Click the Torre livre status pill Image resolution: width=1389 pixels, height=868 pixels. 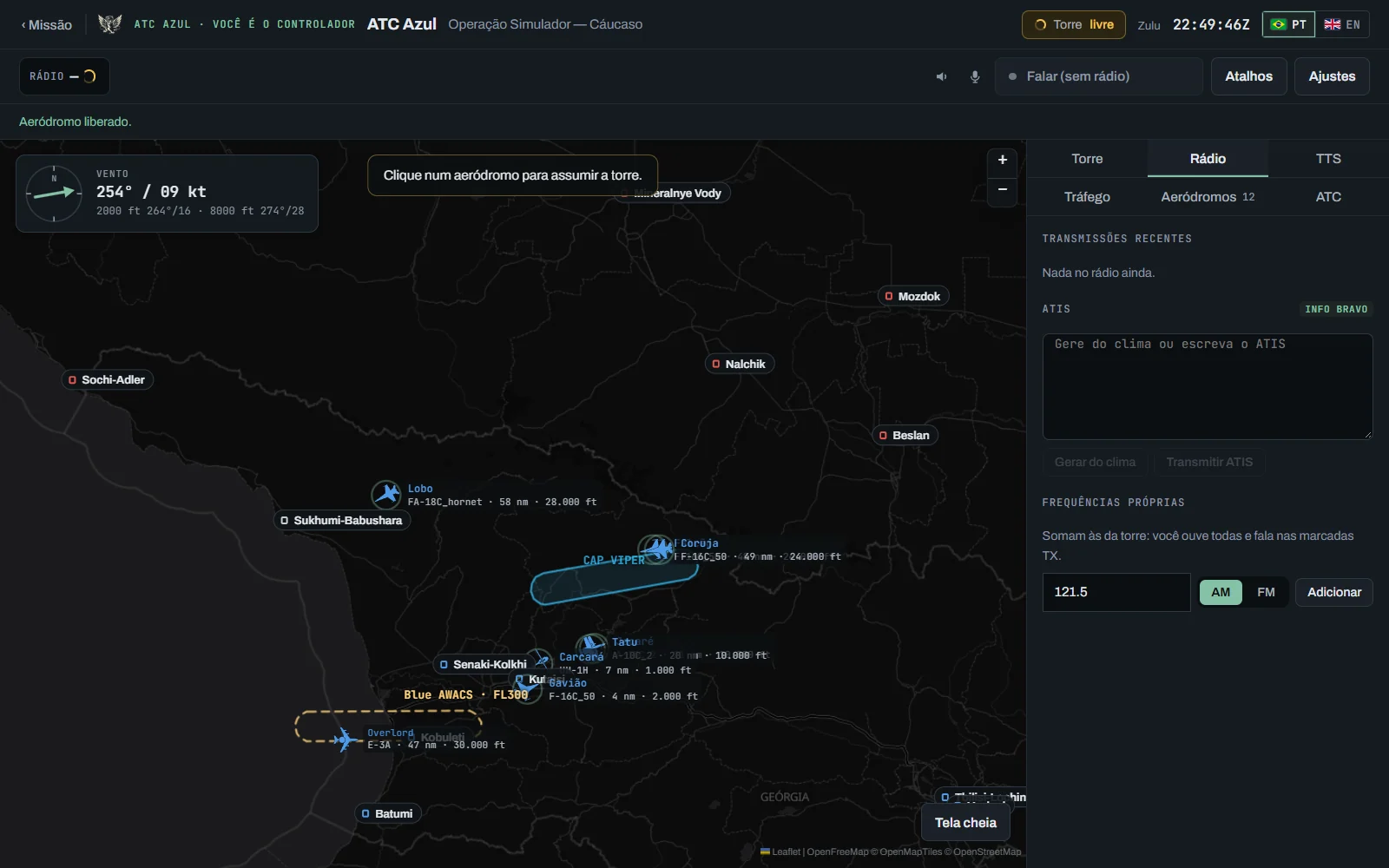(x=1074, y=24)
